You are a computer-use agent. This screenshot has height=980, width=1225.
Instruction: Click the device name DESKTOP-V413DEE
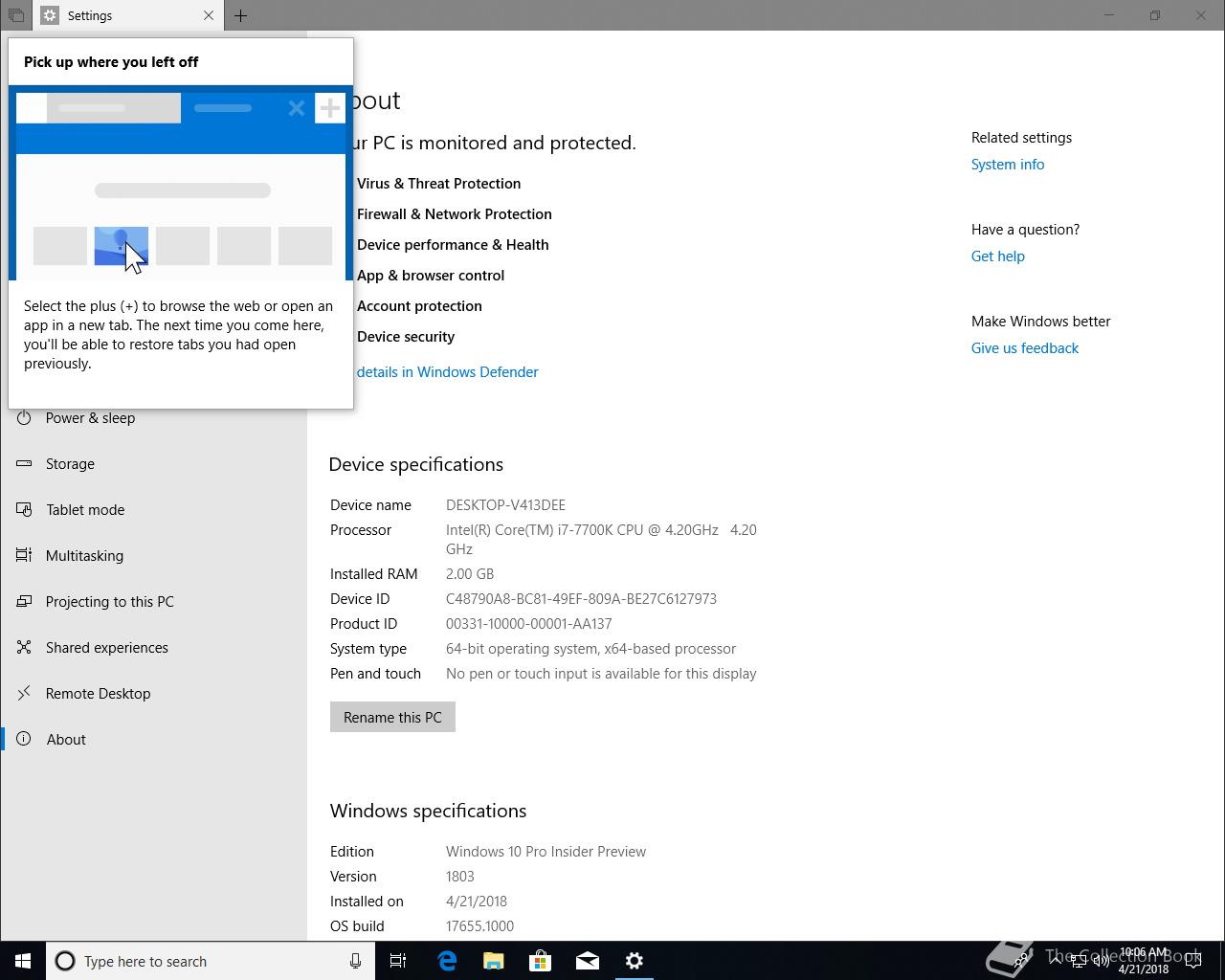[505, 505]
